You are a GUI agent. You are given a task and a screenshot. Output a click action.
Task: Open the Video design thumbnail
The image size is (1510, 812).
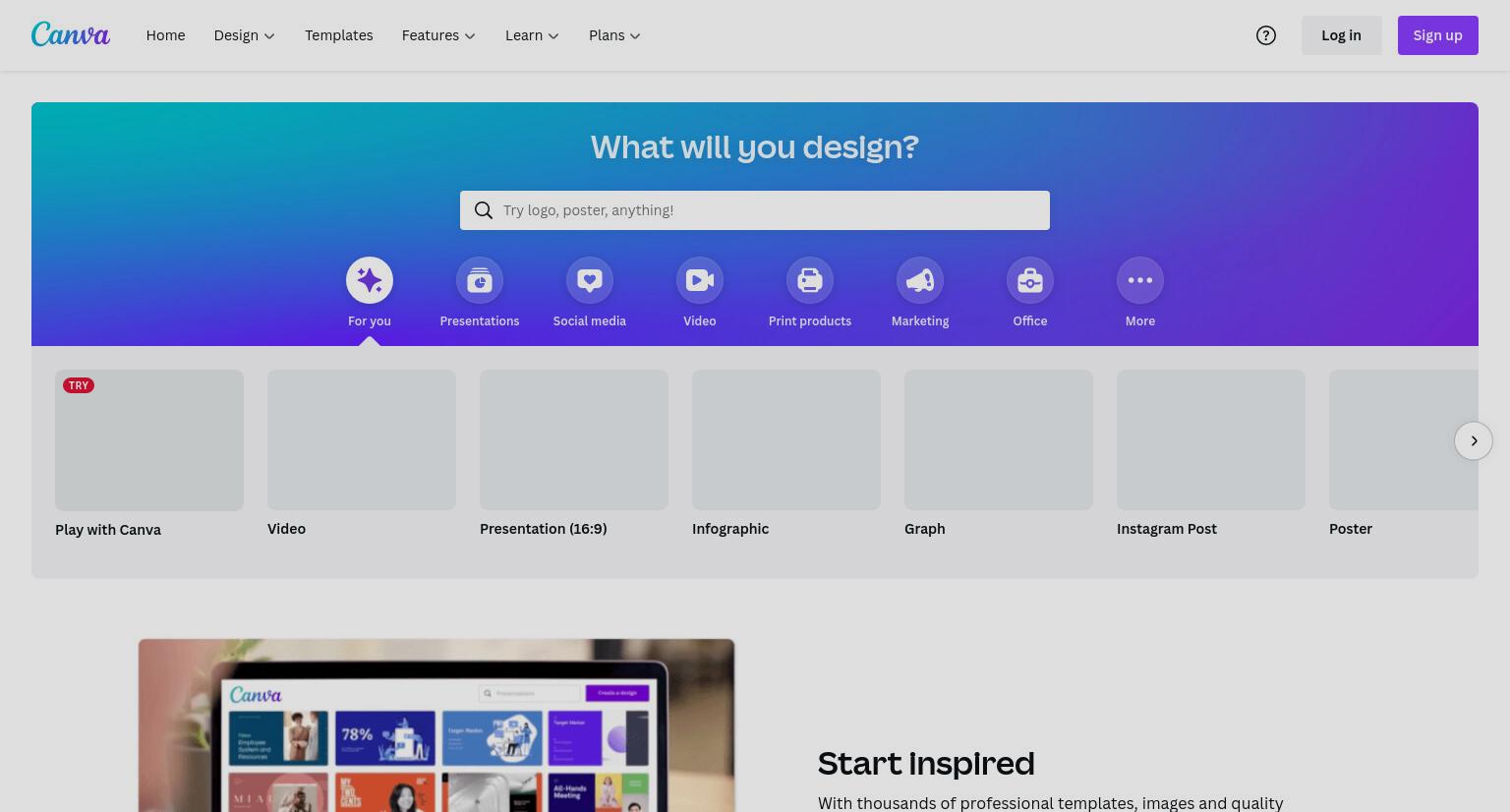click(362, 439)
